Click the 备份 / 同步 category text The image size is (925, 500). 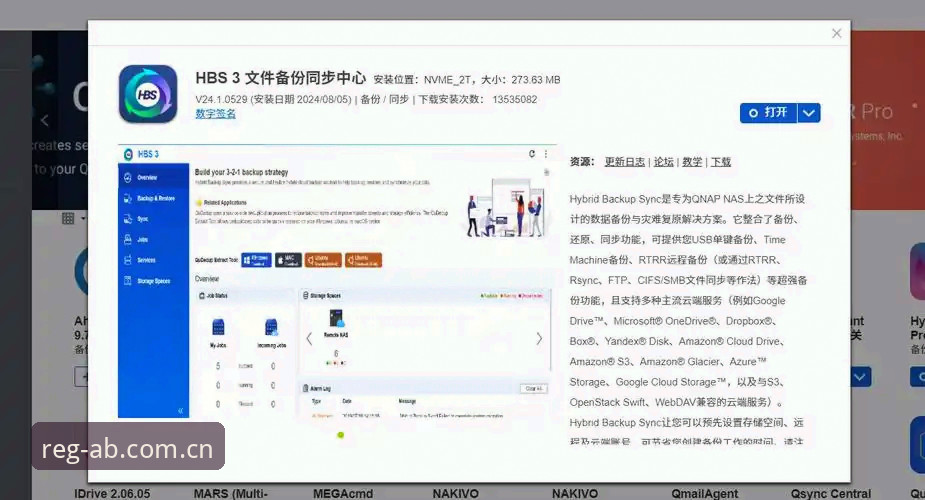click(x=384, y=99)
